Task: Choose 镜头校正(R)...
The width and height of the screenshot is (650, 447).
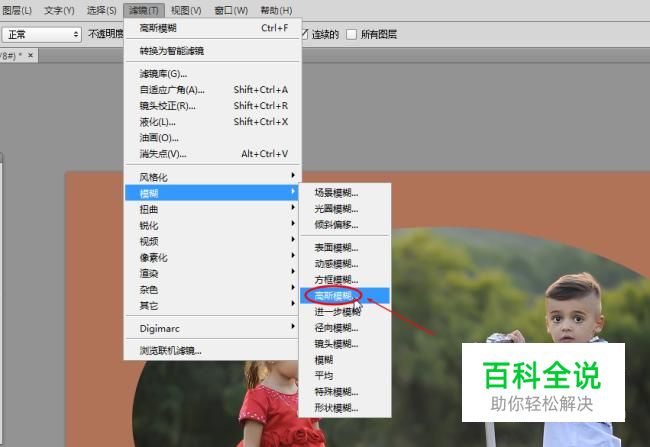Action: point(213,106)
